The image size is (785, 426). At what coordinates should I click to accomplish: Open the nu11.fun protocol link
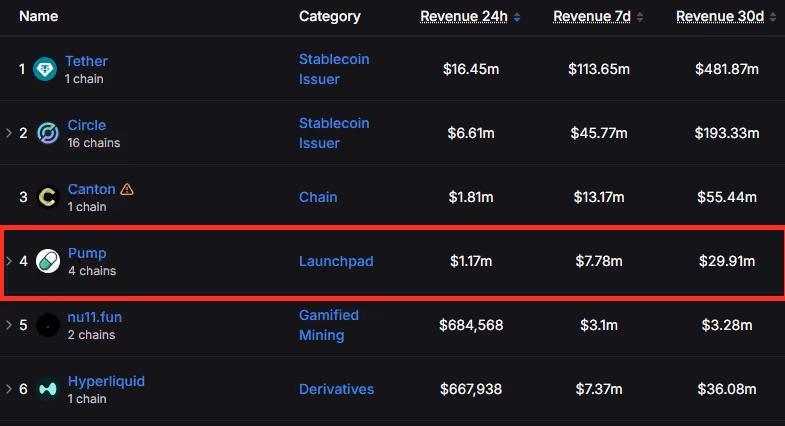click(95, 317)
